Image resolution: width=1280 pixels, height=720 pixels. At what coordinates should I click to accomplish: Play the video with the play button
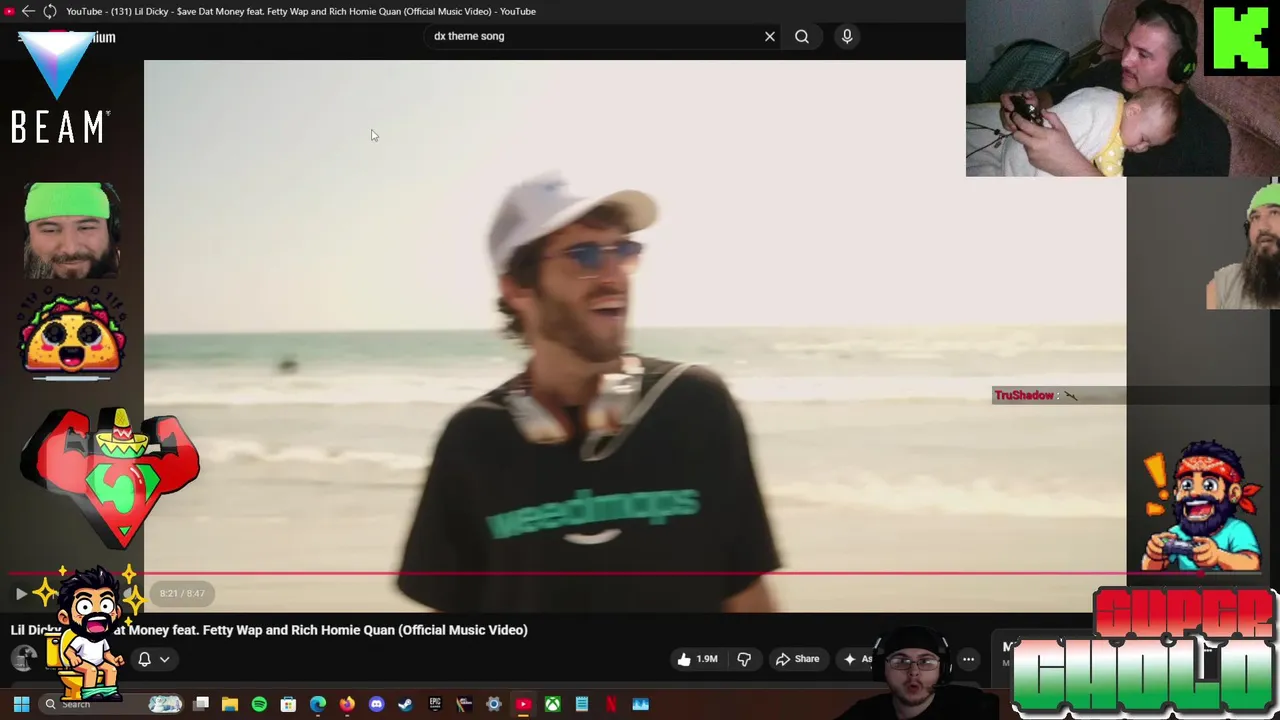(x=21, y=594)
